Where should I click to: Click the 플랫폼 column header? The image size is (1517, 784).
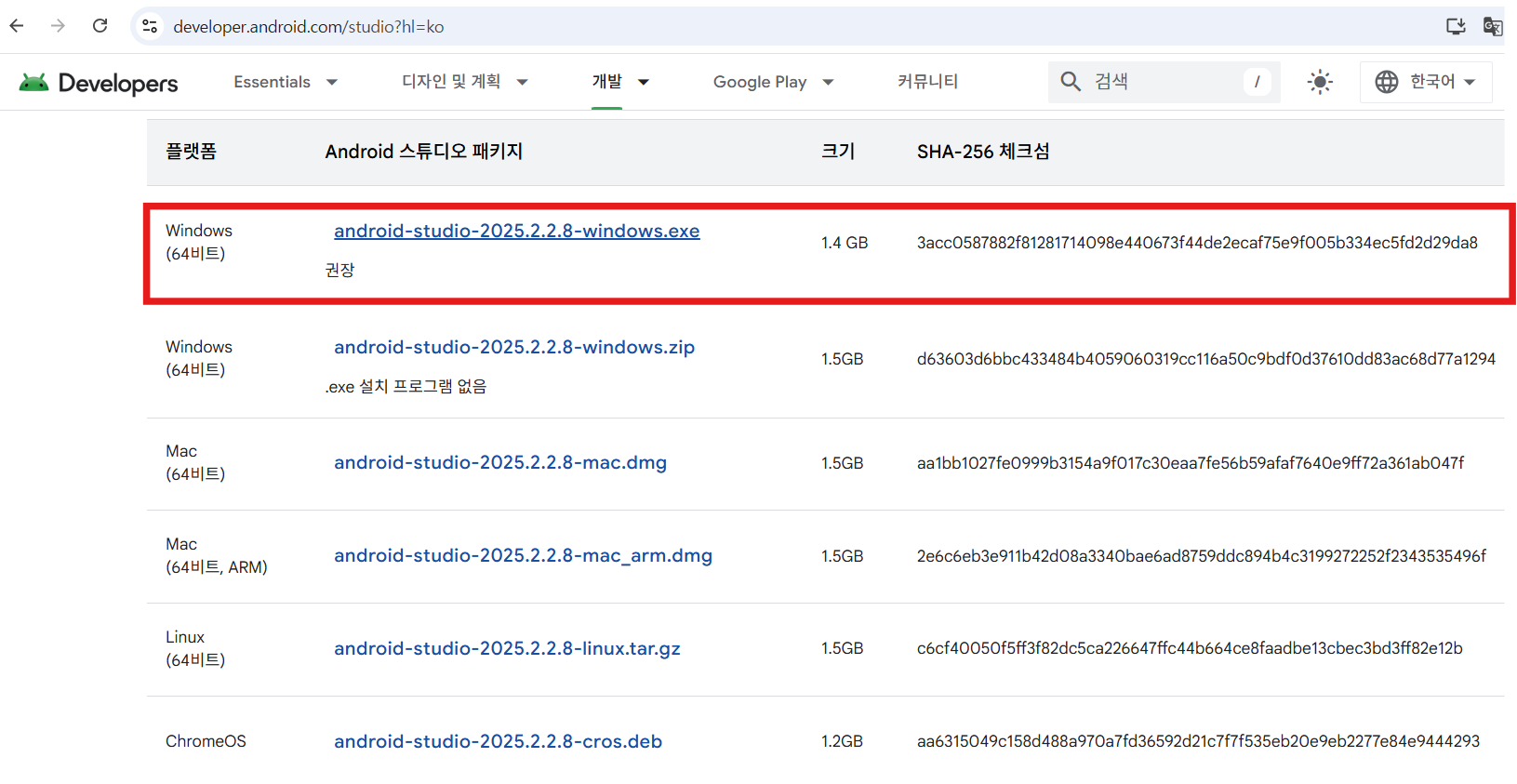tap(191, 152)
